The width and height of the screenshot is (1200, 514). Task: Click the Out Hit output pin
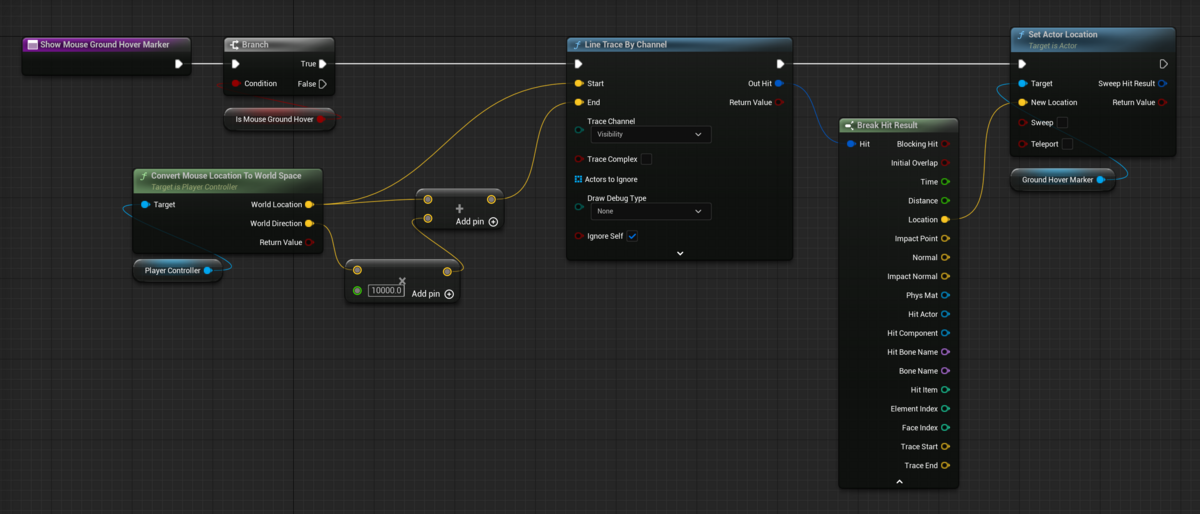[x=779, y=83]
